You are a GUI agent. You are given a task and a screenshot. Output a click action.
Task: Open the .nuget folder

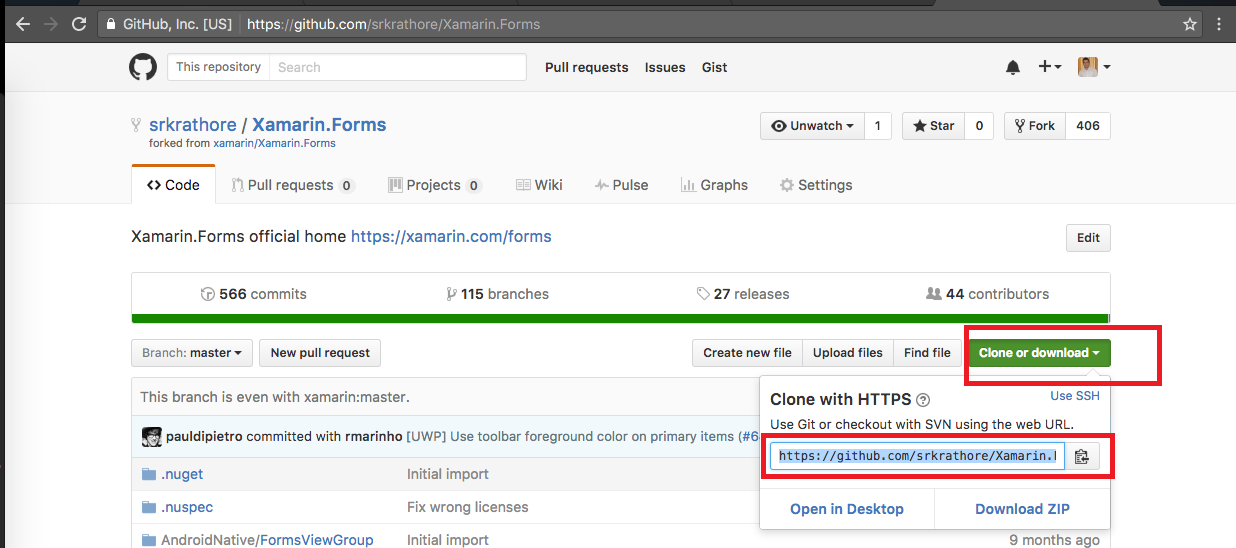coord(182,474)
